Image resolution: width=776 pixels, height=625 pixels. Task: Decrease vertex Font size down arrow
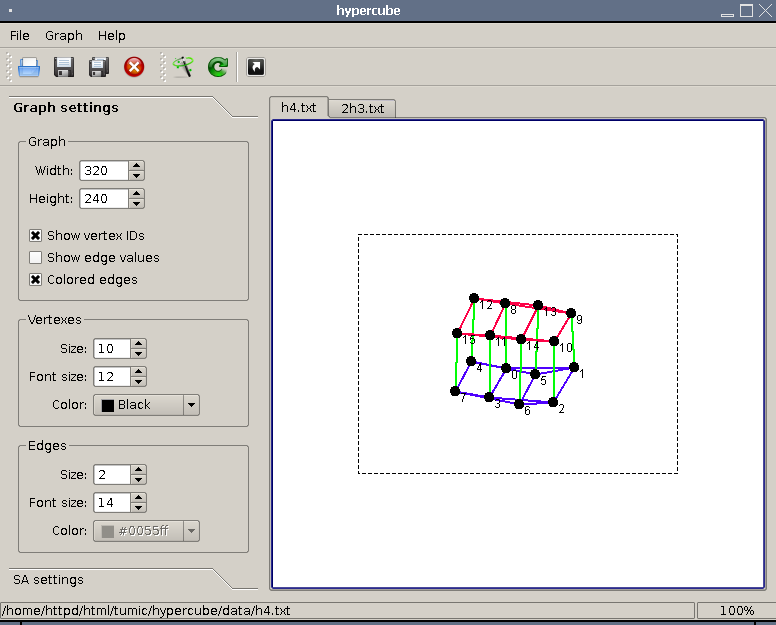139,382
